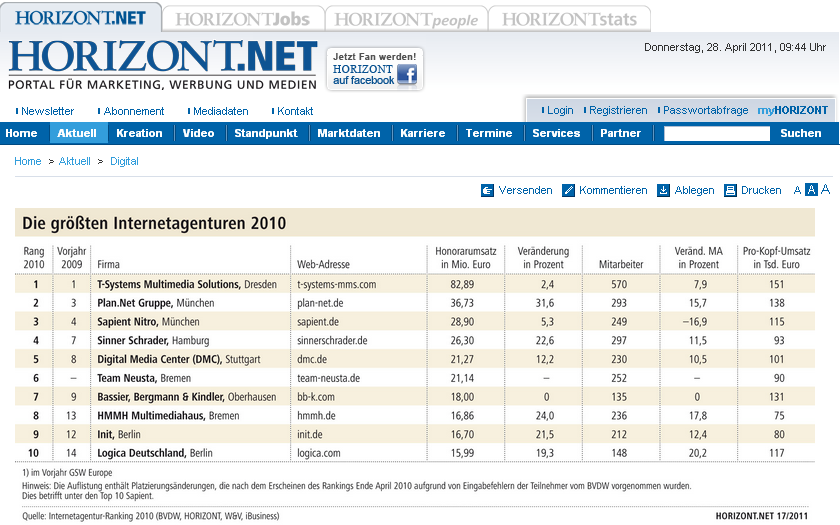
Task: Click the Kommentieren text link
Action: [613, 190]
